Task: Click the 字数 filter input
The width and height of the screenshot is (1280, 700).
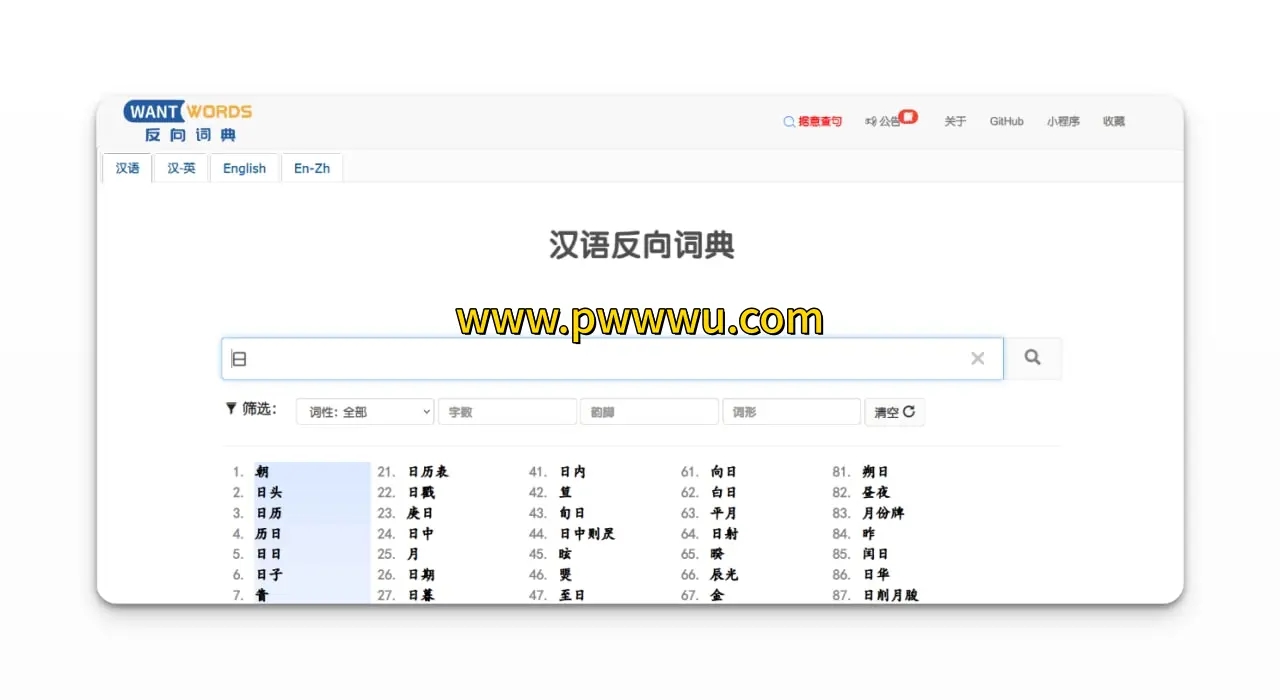Action: pos(507,412)
